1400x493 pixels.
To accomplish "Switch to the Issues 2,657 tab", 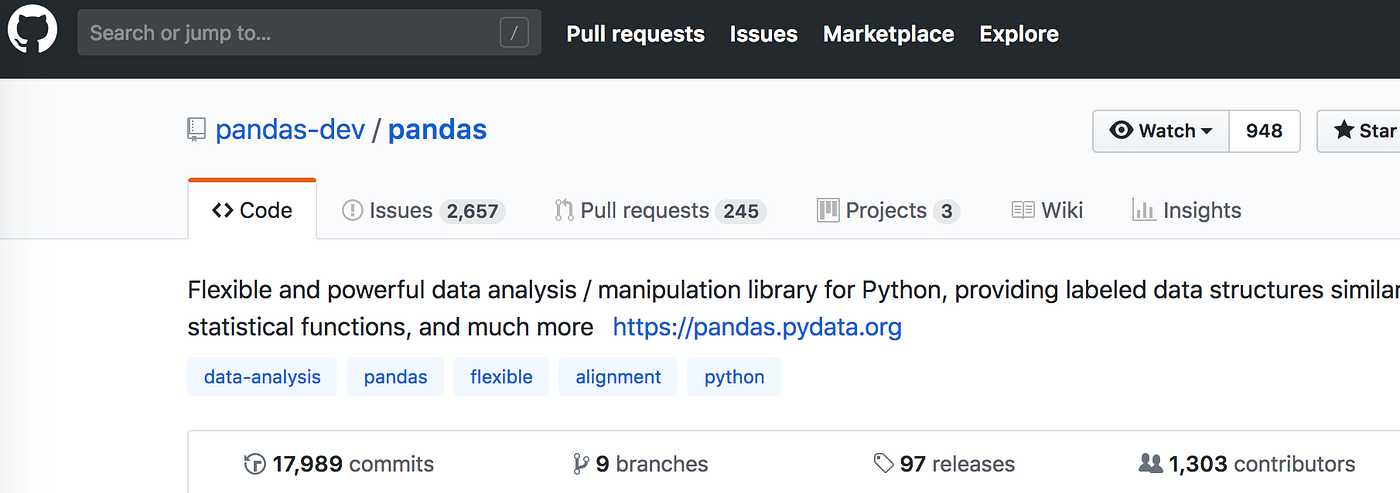I will coord(423,211).
